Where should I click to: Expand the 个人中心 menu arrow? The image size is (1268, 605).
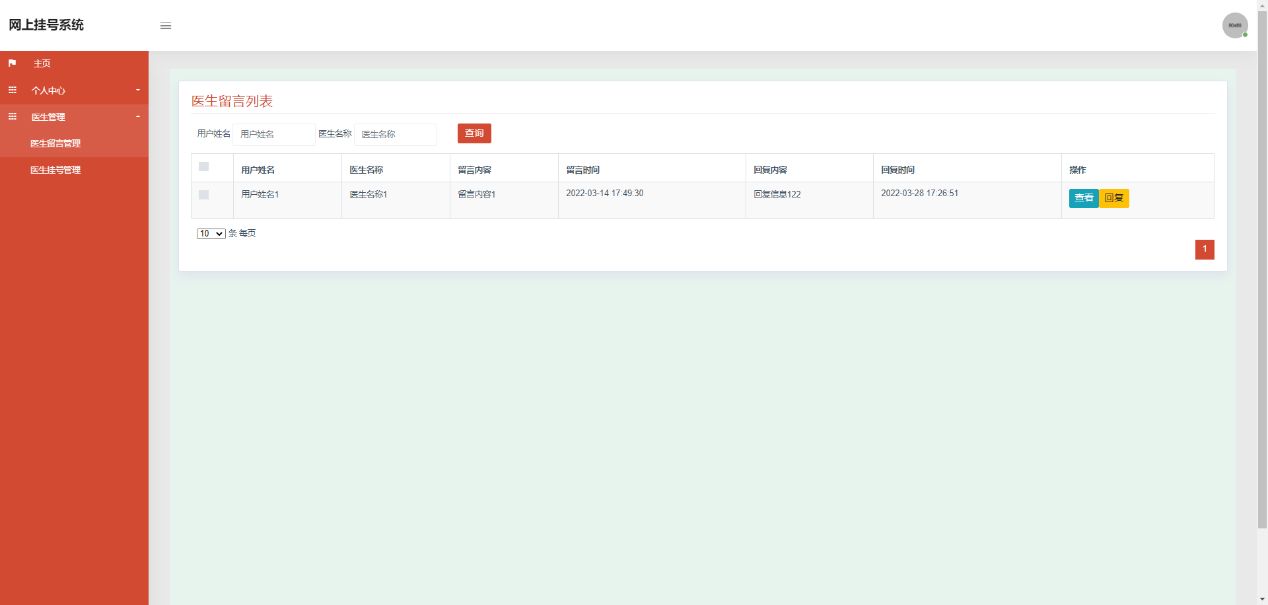(x=138, y=90)
